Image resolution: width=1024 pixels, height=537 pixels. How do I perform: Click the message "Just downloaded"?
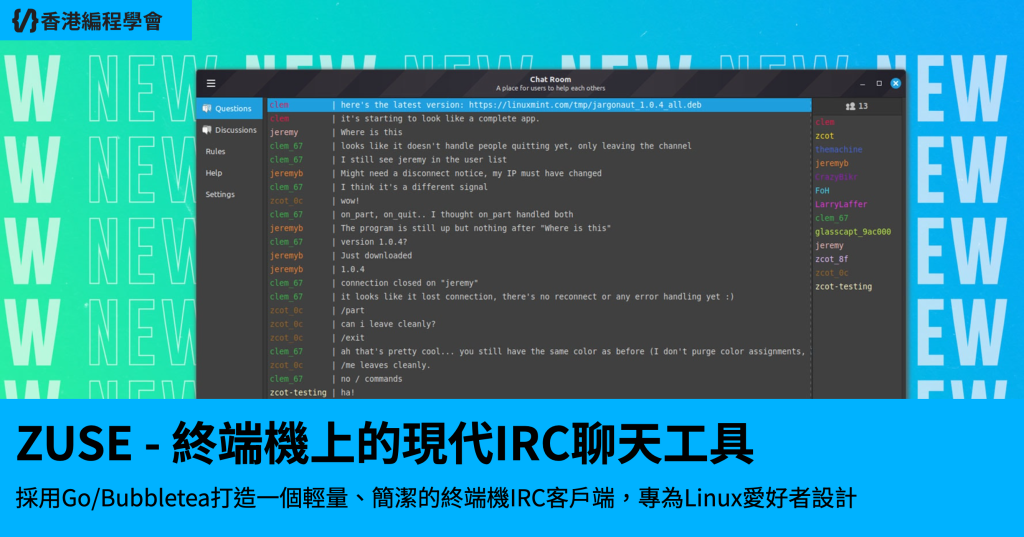point(376,255)
